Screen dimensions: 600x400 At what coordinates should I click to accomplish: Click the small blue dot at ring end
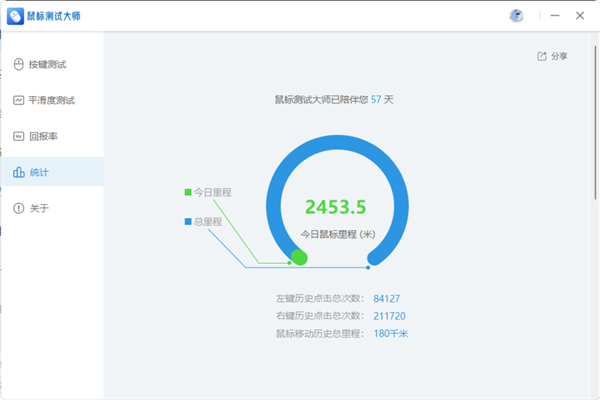(x=369, y=267)
